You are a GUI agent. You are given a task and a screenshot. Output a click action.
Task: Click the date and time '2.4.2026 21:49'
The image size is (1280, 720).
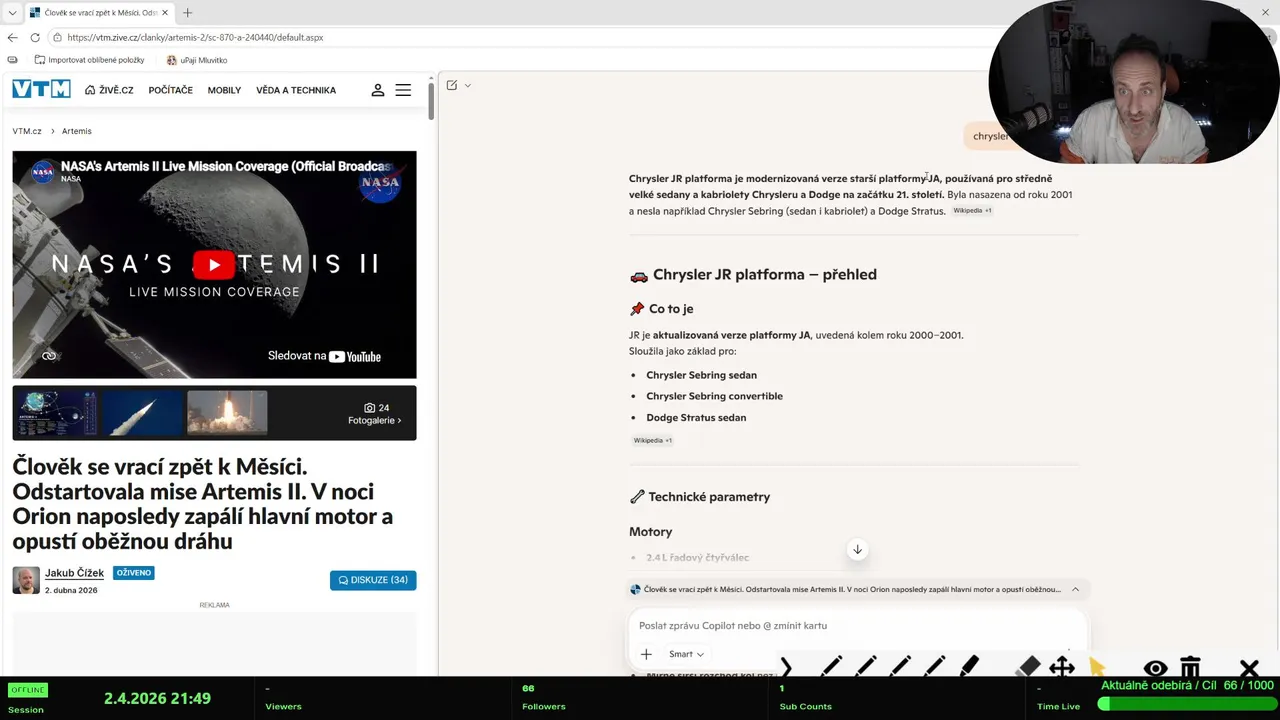tap(157, 699)
